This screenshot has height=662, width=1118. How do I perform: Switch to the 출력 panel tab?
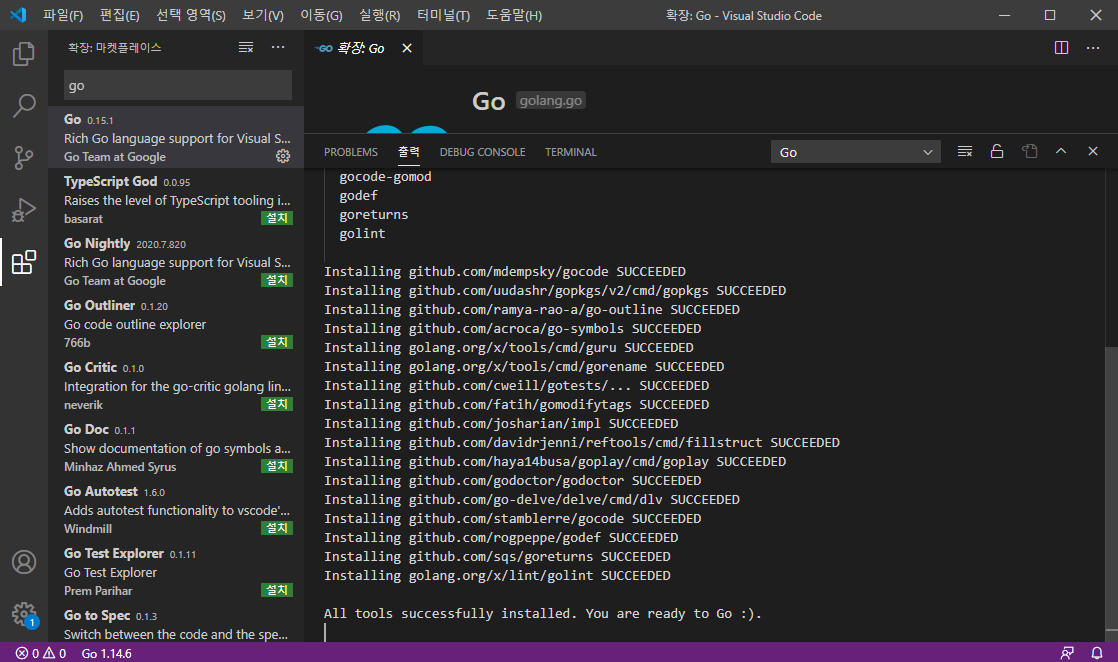pos(409,152)
